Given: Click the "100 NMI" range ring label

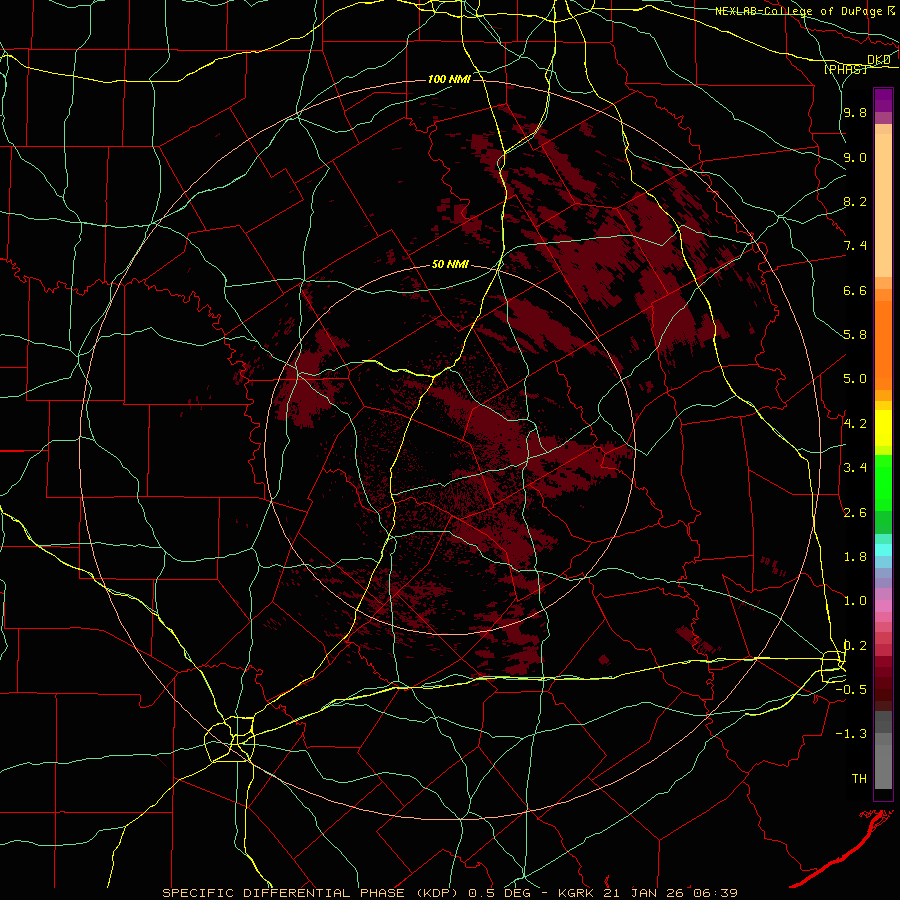Looking at the screenshot, I should coord(449,79).
